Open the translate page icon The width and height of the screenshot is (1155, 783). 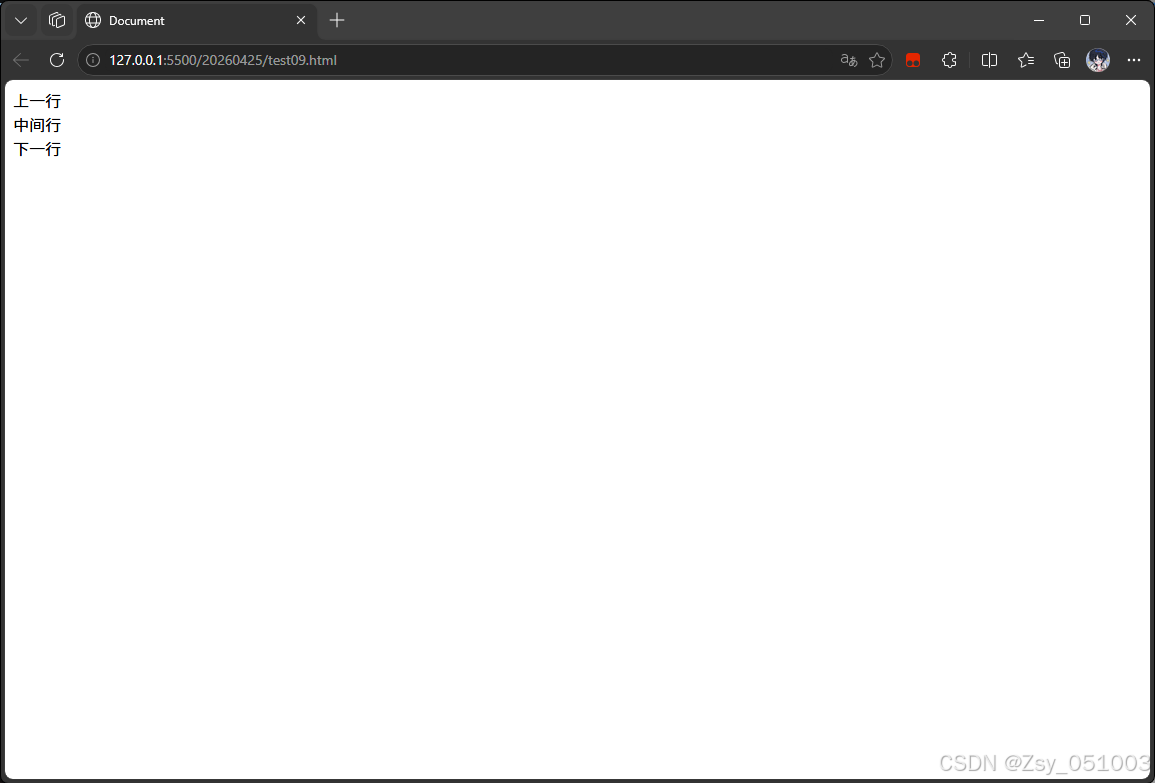pyautogui.click(x=849, y=60)
